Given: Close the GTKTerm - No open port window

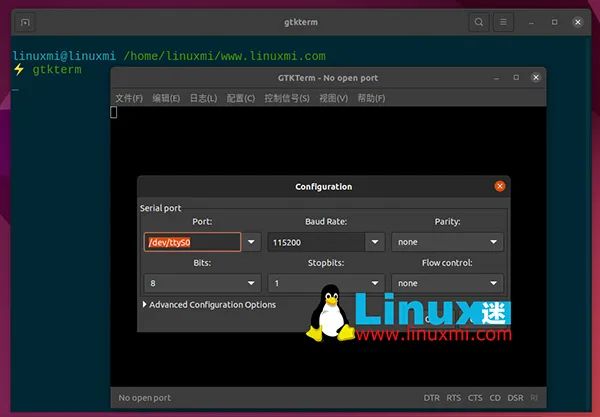Looking at the screenshot, I should click(x=536, y=78).
